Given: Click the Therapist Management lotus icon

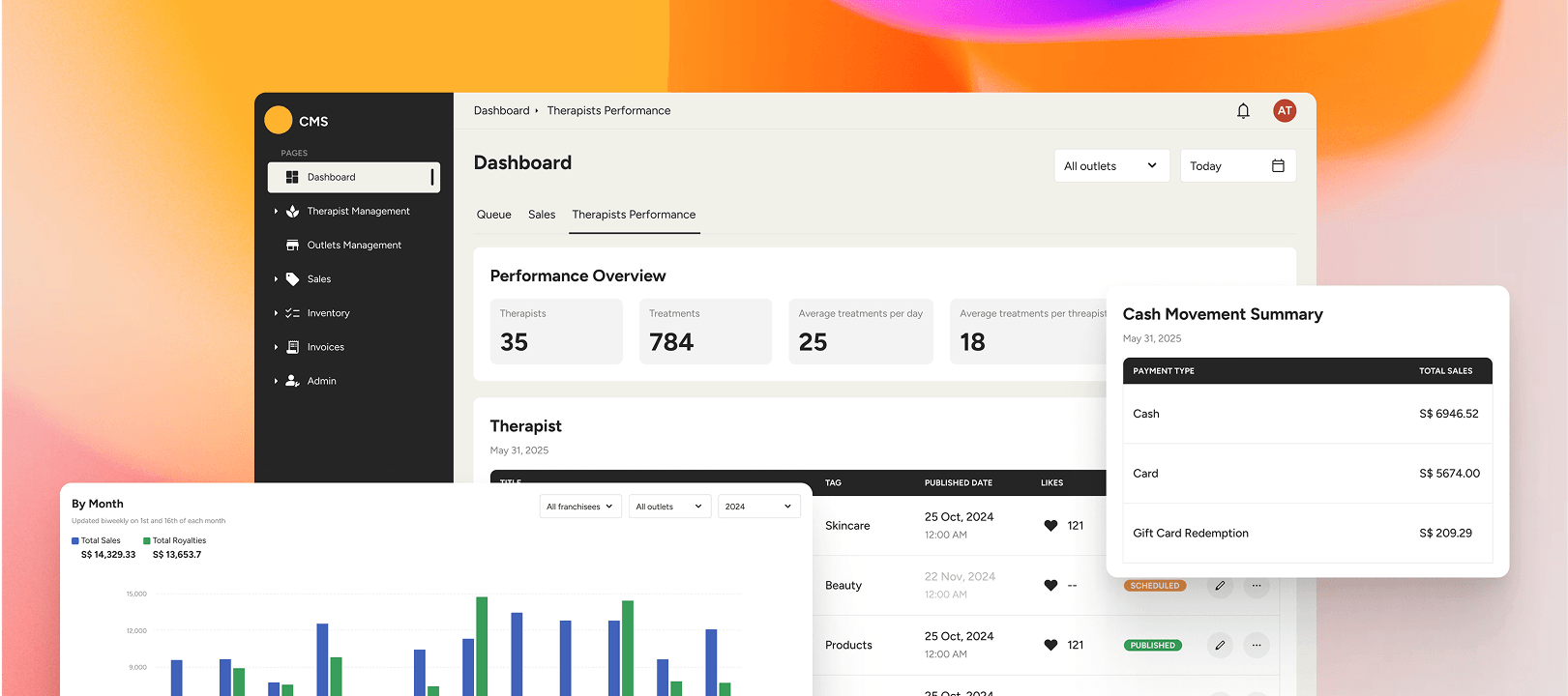Looking at the screenshot, I should tap(292, 211).
